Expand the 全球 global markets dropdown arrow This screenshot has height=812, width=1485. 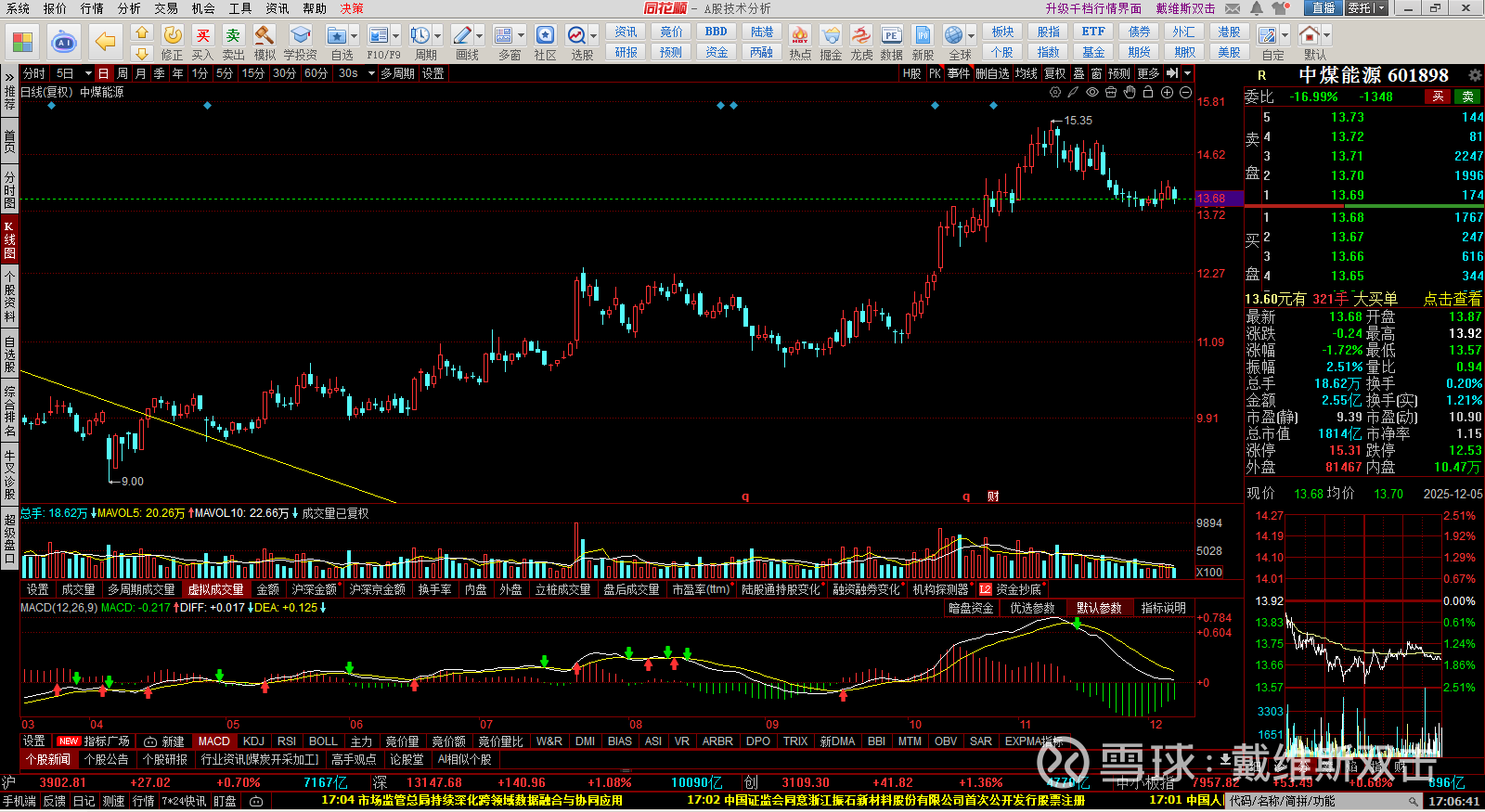click(971, 36)
